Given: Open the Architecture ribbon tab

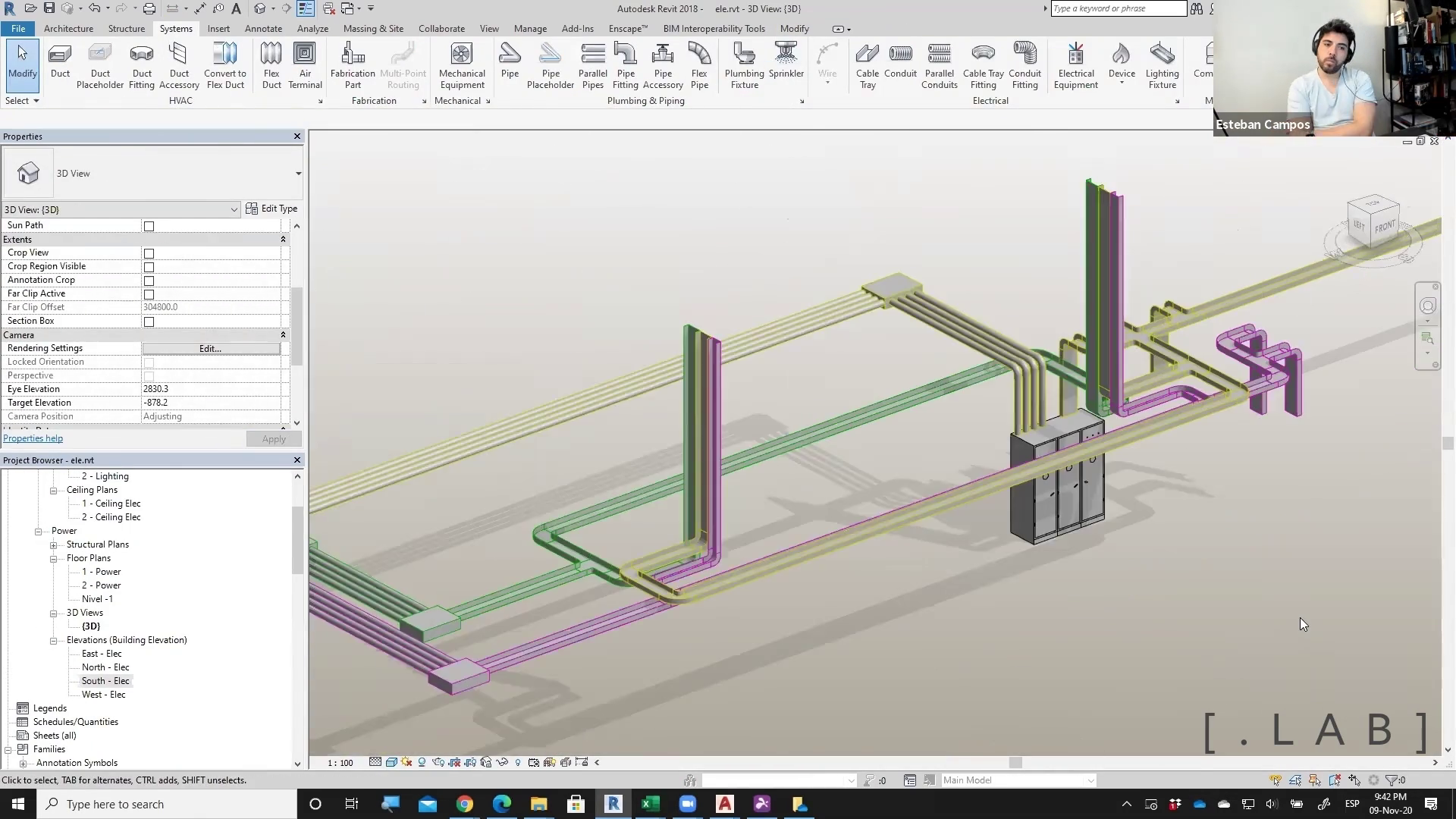Looking at the screenshot, I should click(x=68, y=29).
